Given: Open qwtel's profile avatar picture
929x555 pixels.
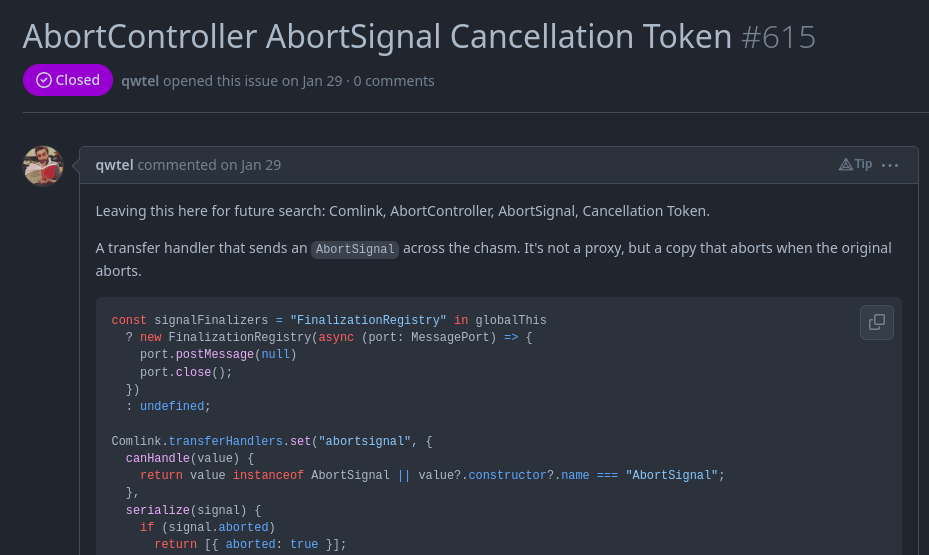Looking at the screenshot, I should [43, 166].
